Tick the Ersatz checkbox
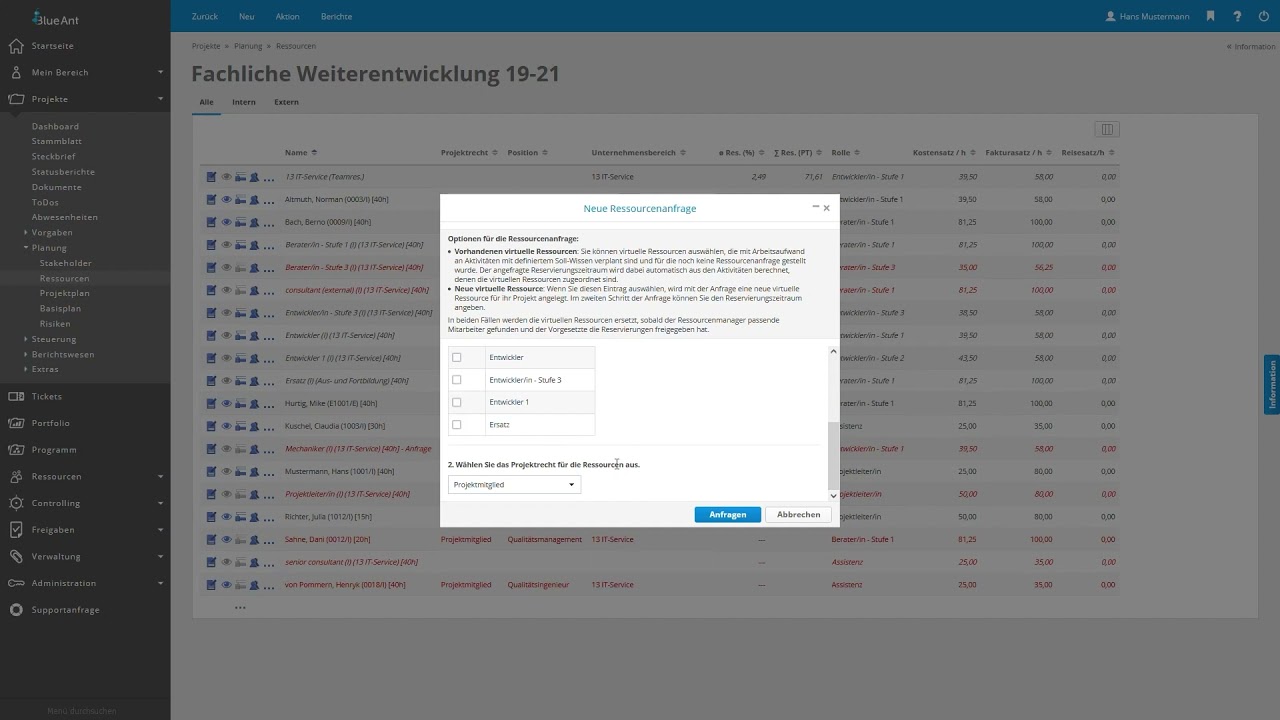 tap(457, 425)
